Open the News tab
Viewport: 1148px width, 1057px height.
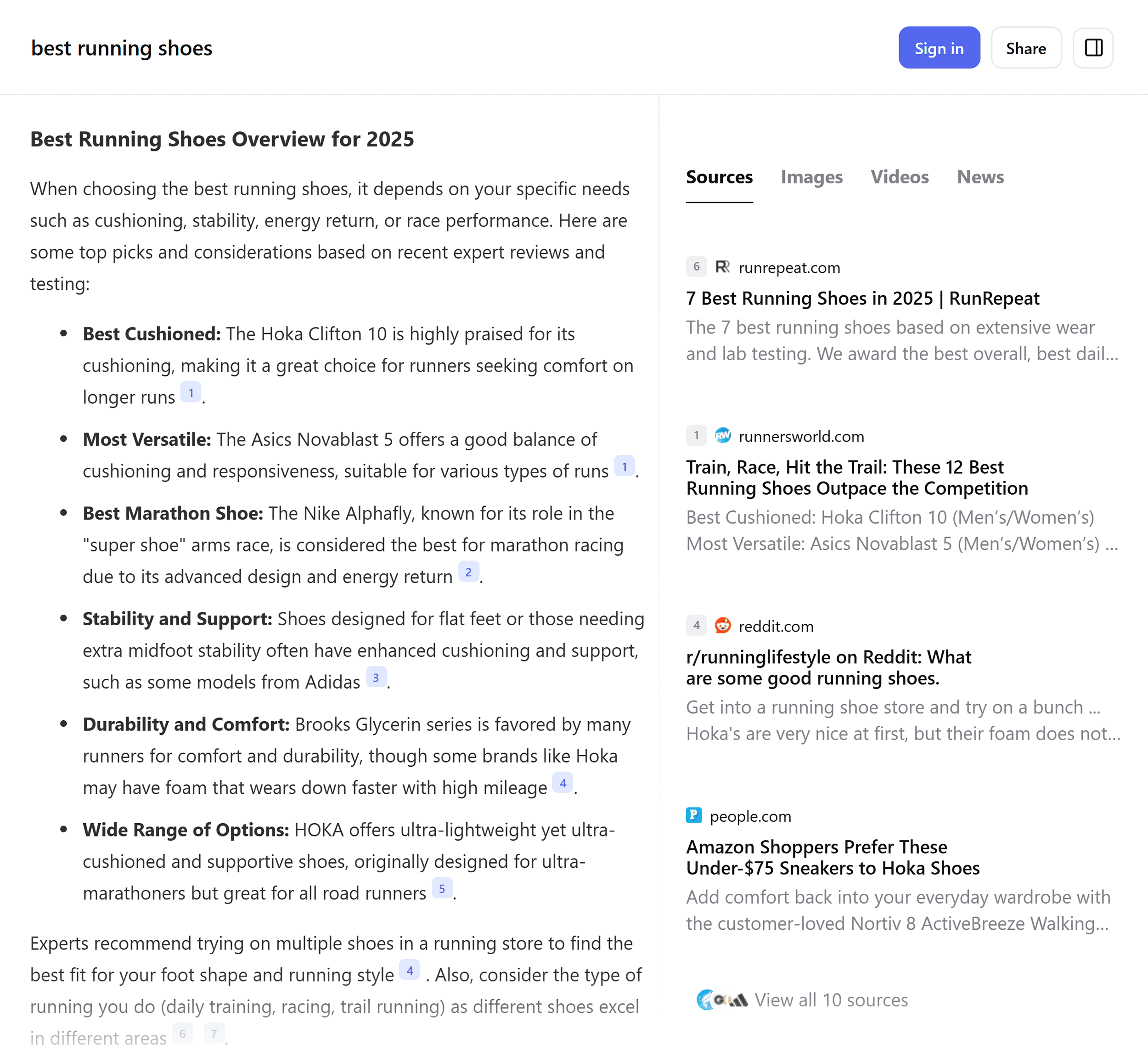[980, 177]
